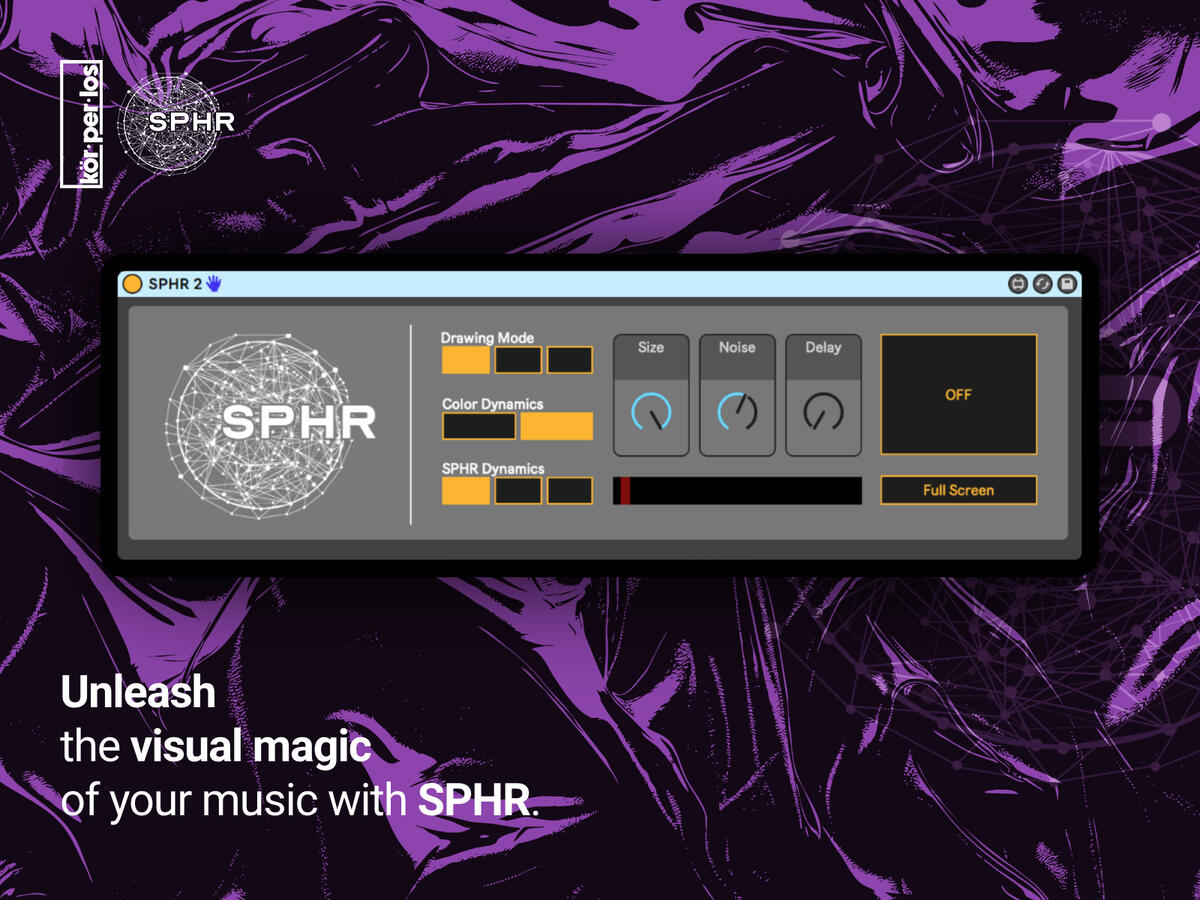1200x900 pixels.
Task: Click the Color Dynamics label
Action: click(x=493, y=404)
